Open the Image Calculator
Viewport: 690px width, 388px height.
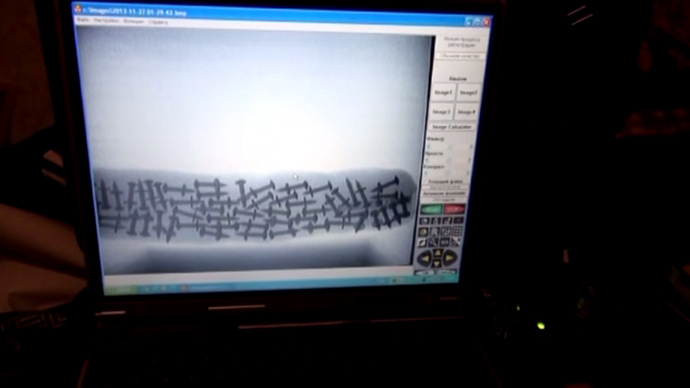[x=451, y=127]
